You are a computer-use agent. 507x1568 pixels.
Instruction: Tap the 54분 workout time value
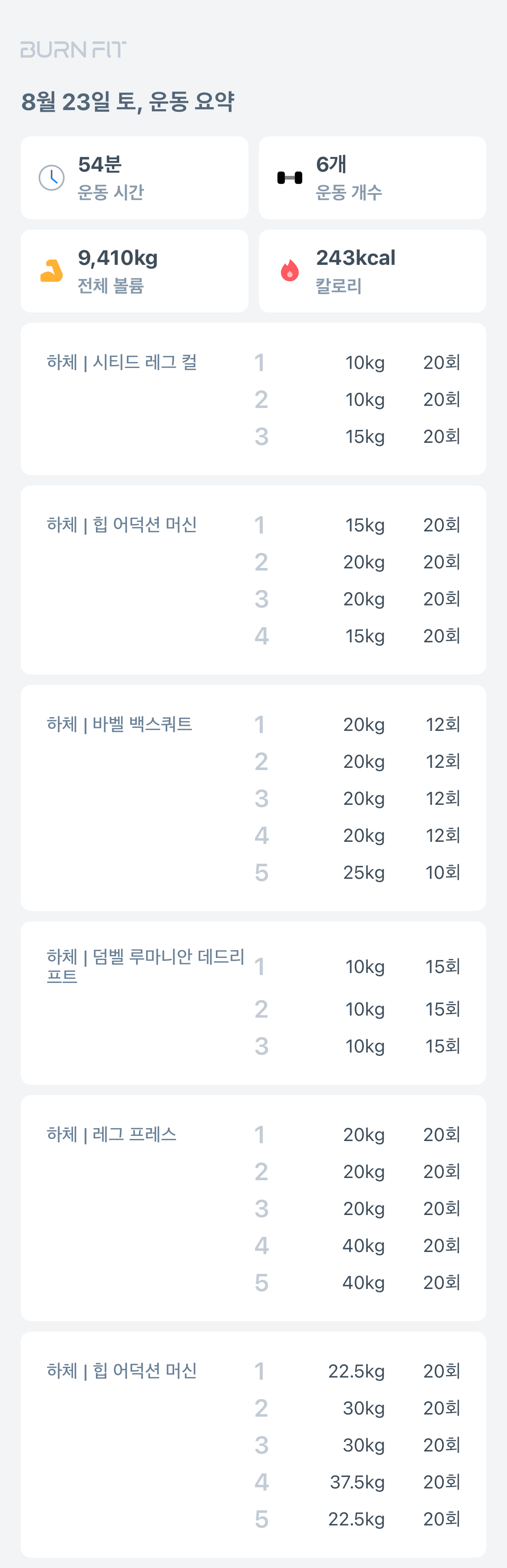tap(100, 164)
